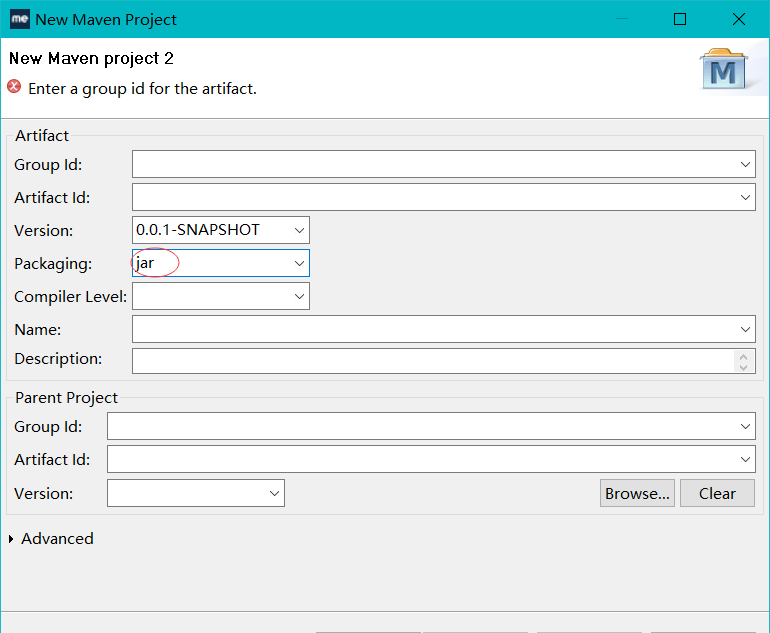Screen dimensions: 770x633
Task: Open the Packaging dropdown arrow
Action: pyautogui.click(x=299, y=263)
